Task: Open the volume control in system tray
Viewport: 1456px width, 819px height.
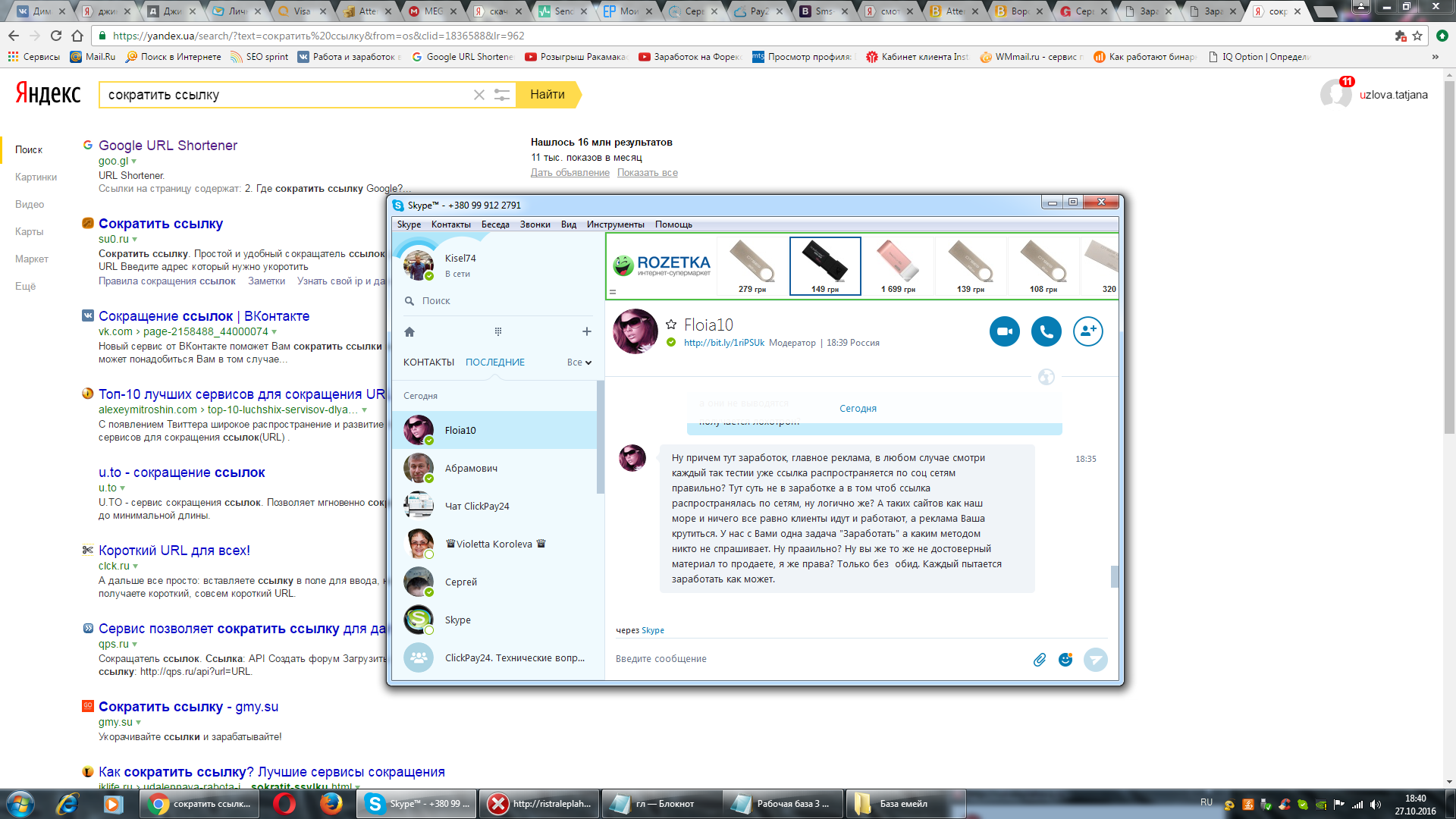Action: coord(1375,805)
